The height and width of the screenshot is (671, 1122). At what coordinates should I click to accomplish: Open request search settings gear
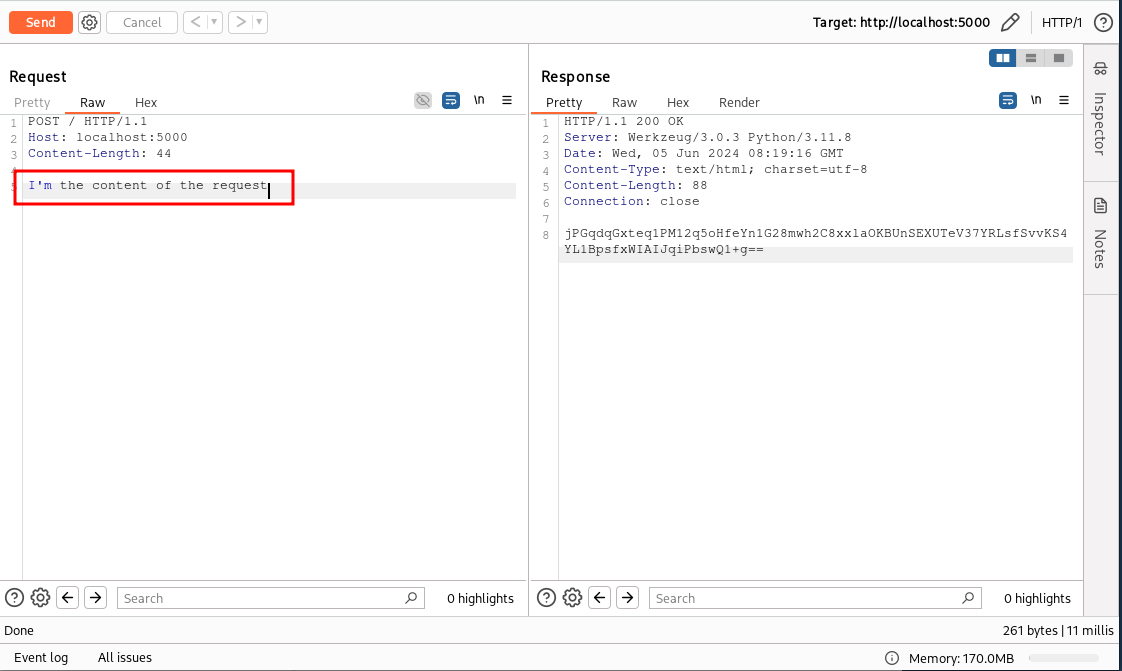40,598
